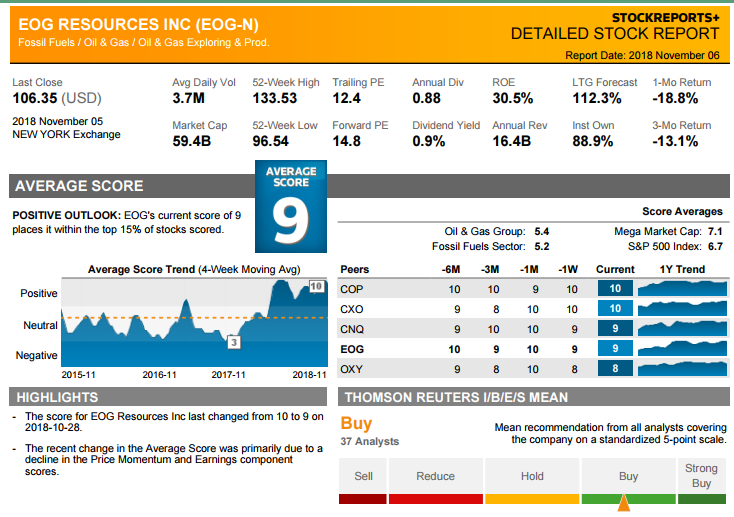Click the Hold rating box
The image size is (734, 517).
click(x=532, y=476)
